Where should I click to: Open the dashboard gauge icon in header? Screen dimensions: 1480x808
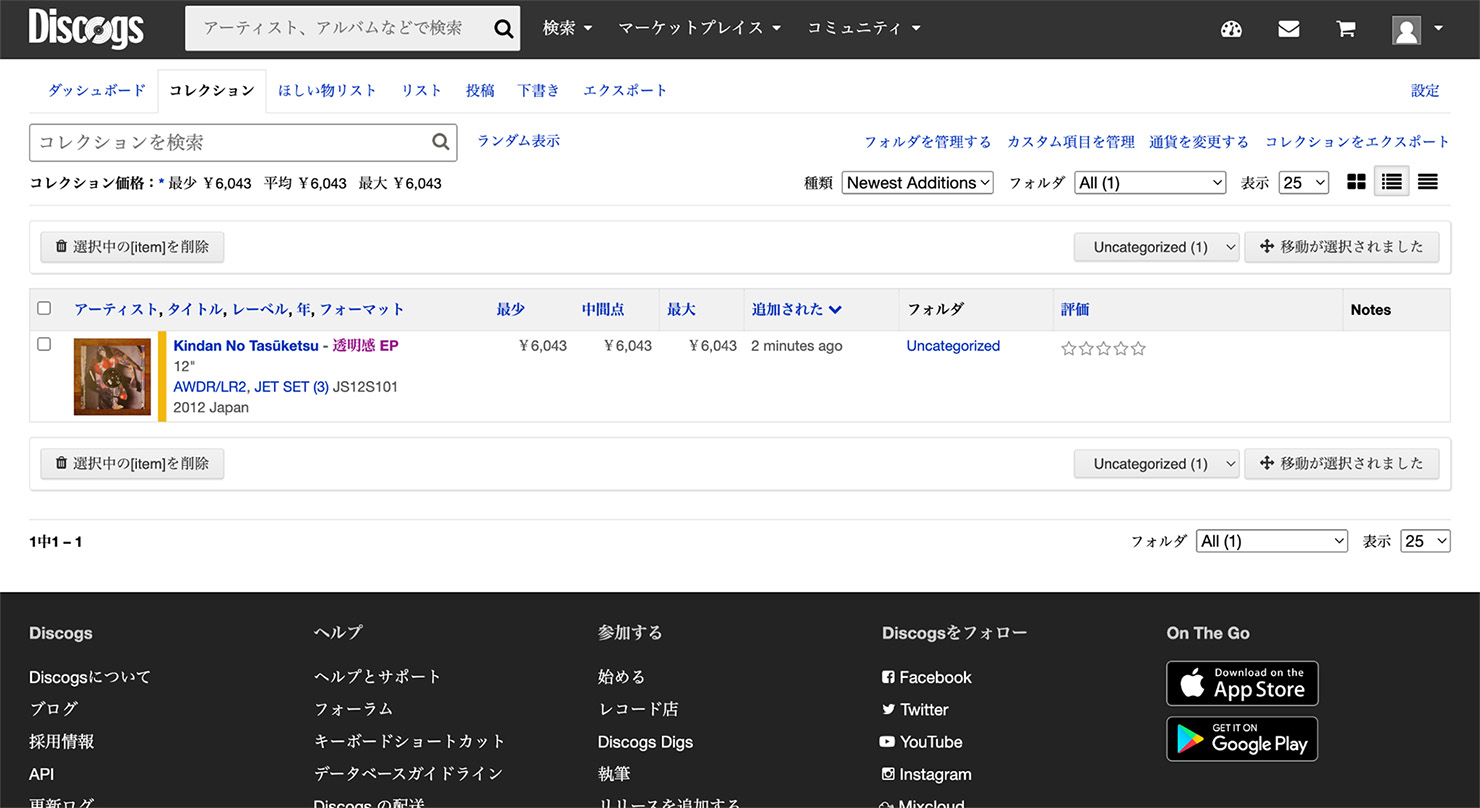tap(1231, 29)
